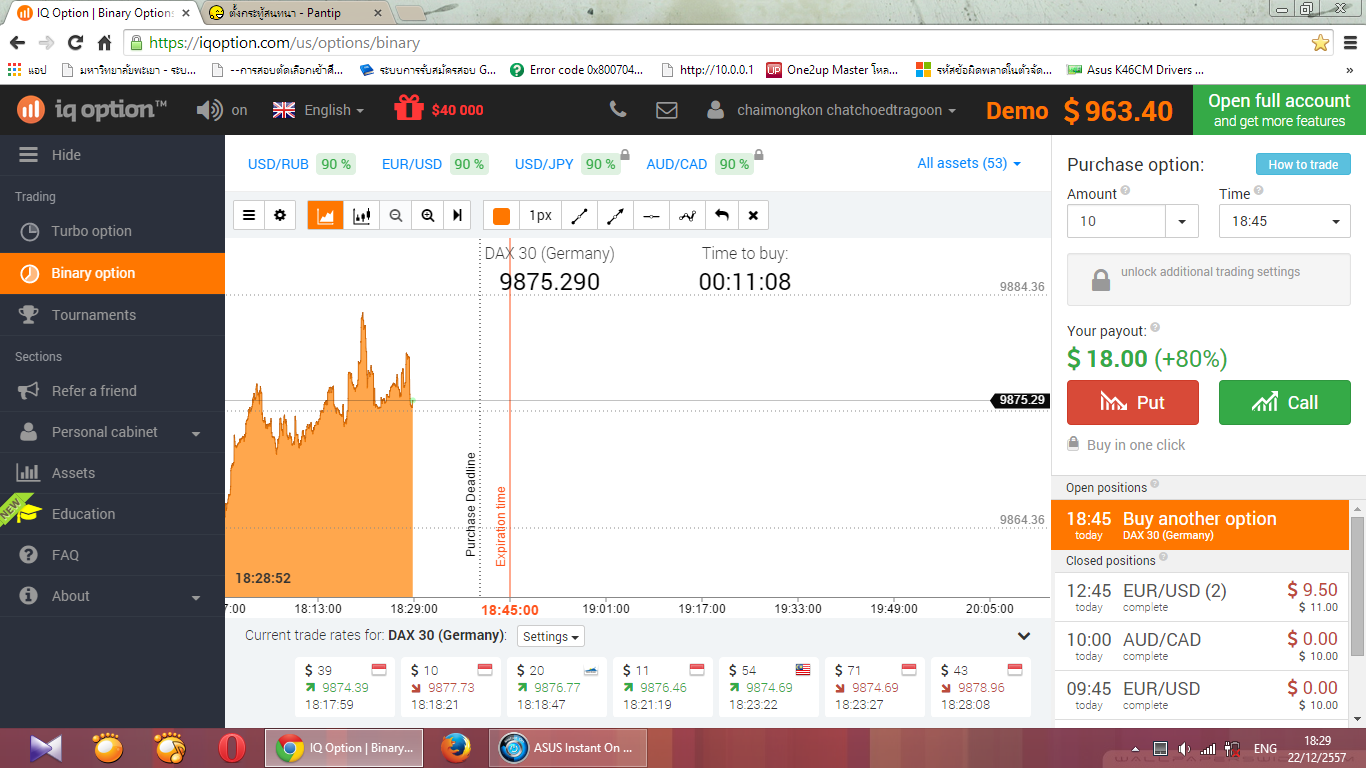This screenshot has height=768, width=1366.
Task: Open the expiry Time 18:45 dropdown
Action: click(1285, 221)
